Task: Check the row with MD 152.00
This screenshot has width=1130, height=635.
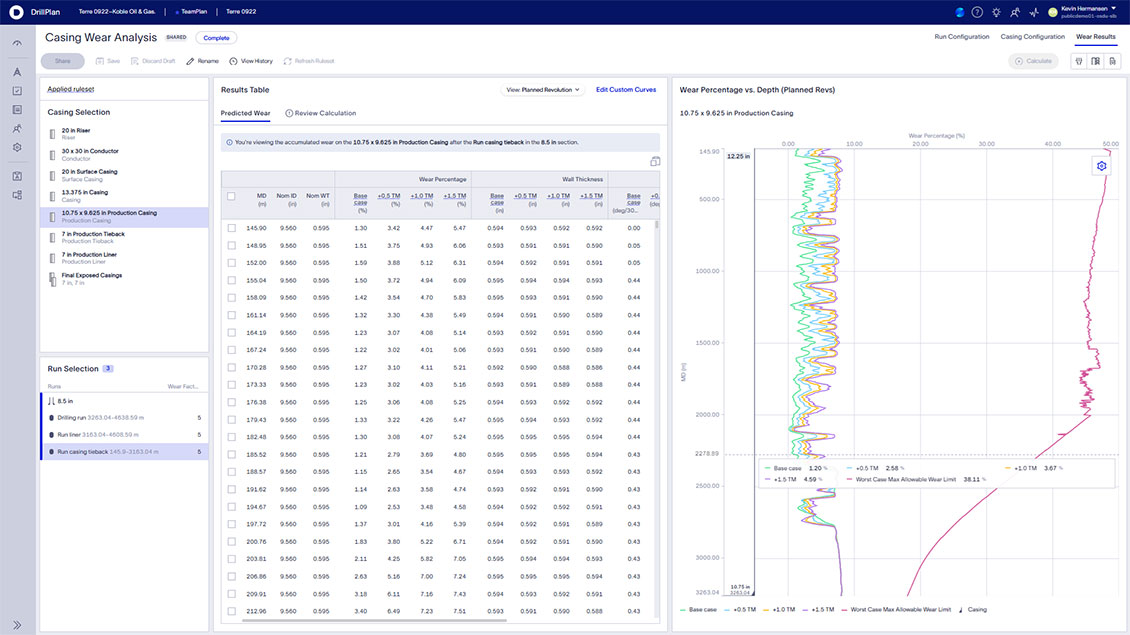Action: [231, 262]
